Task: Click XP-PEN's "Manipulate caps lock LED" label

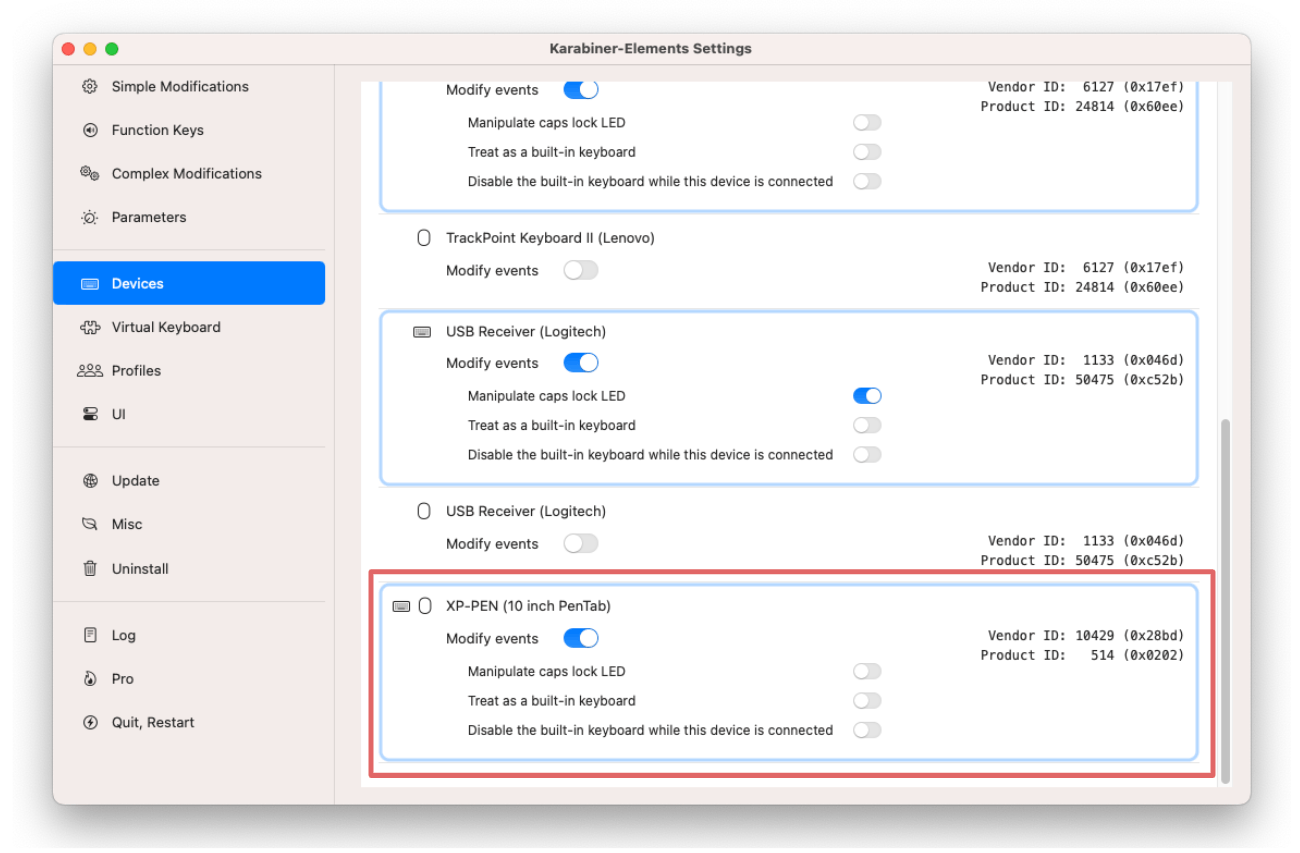Action: click(x=546, y=671)
